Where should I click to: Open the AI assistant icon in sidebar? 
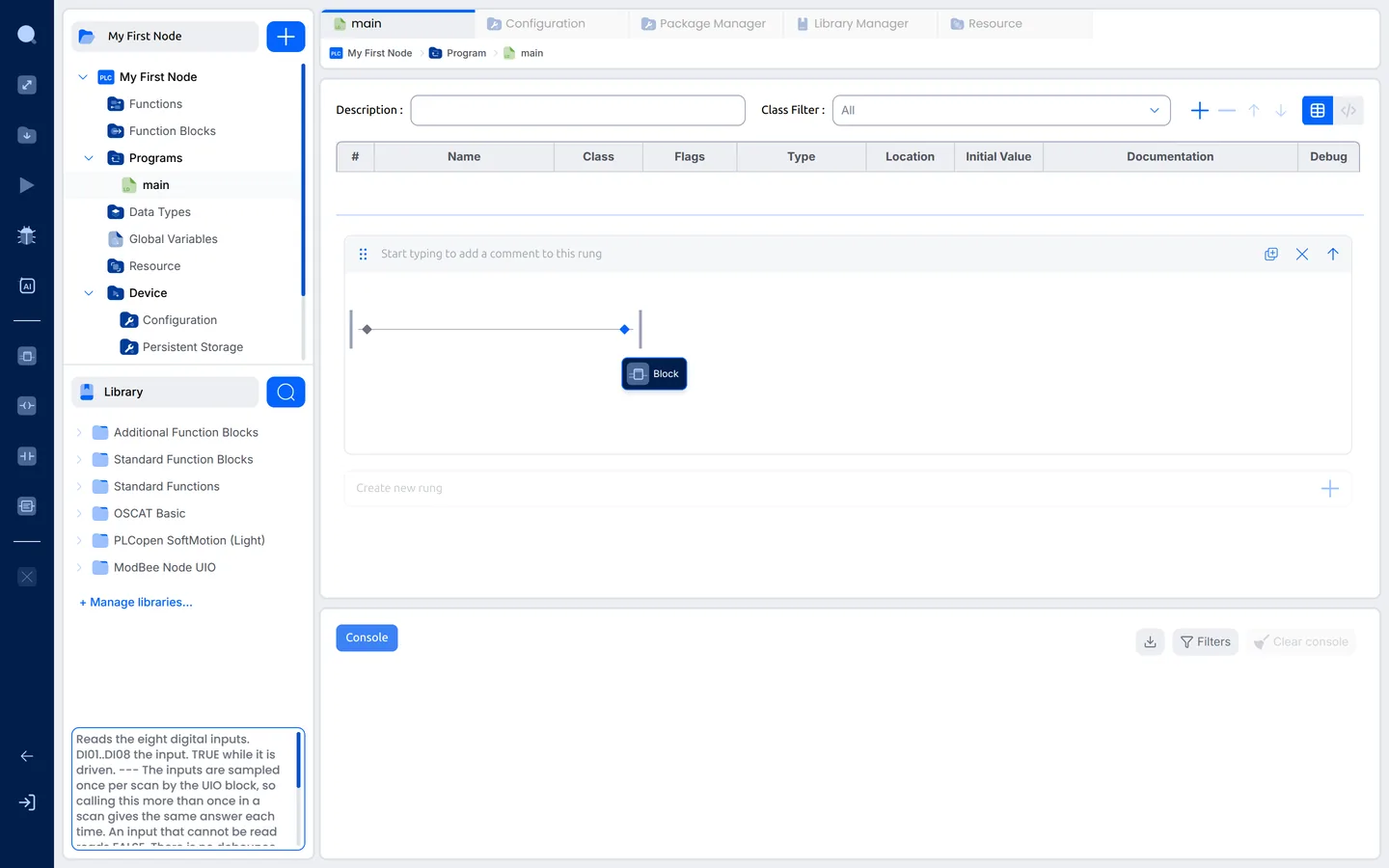pos(27,285)
